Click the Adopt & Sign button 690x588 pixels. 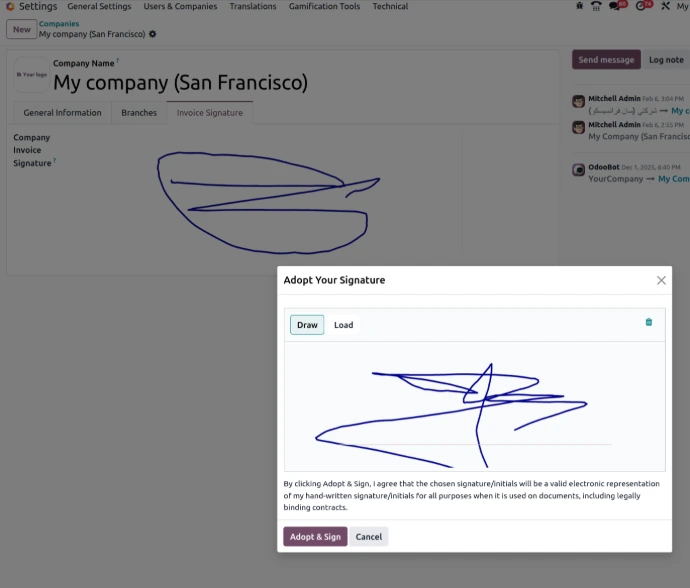coord(315,537)
